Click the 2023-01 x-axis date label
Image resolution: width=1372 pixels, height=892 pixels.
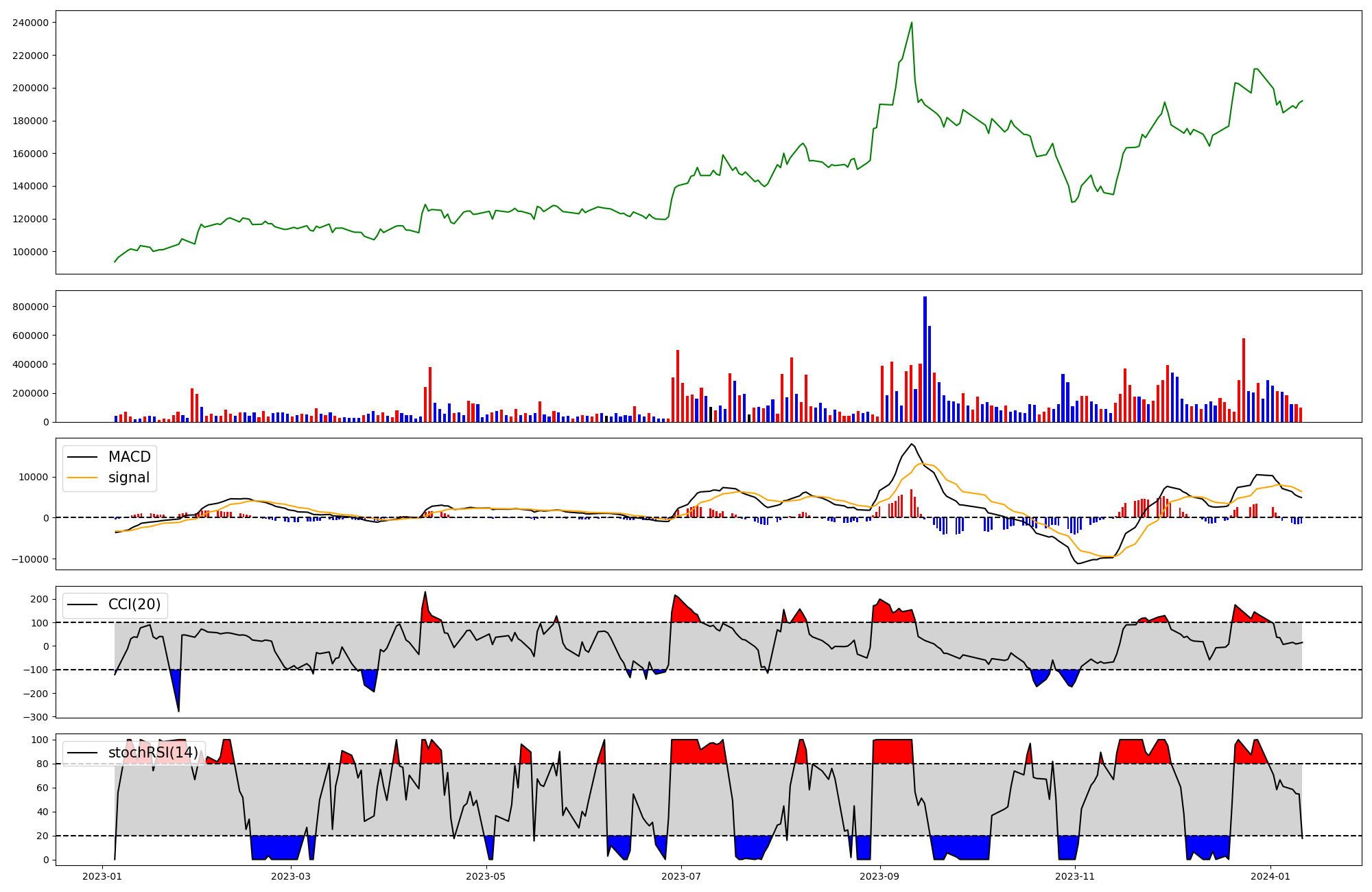click(x=102, y=876)
